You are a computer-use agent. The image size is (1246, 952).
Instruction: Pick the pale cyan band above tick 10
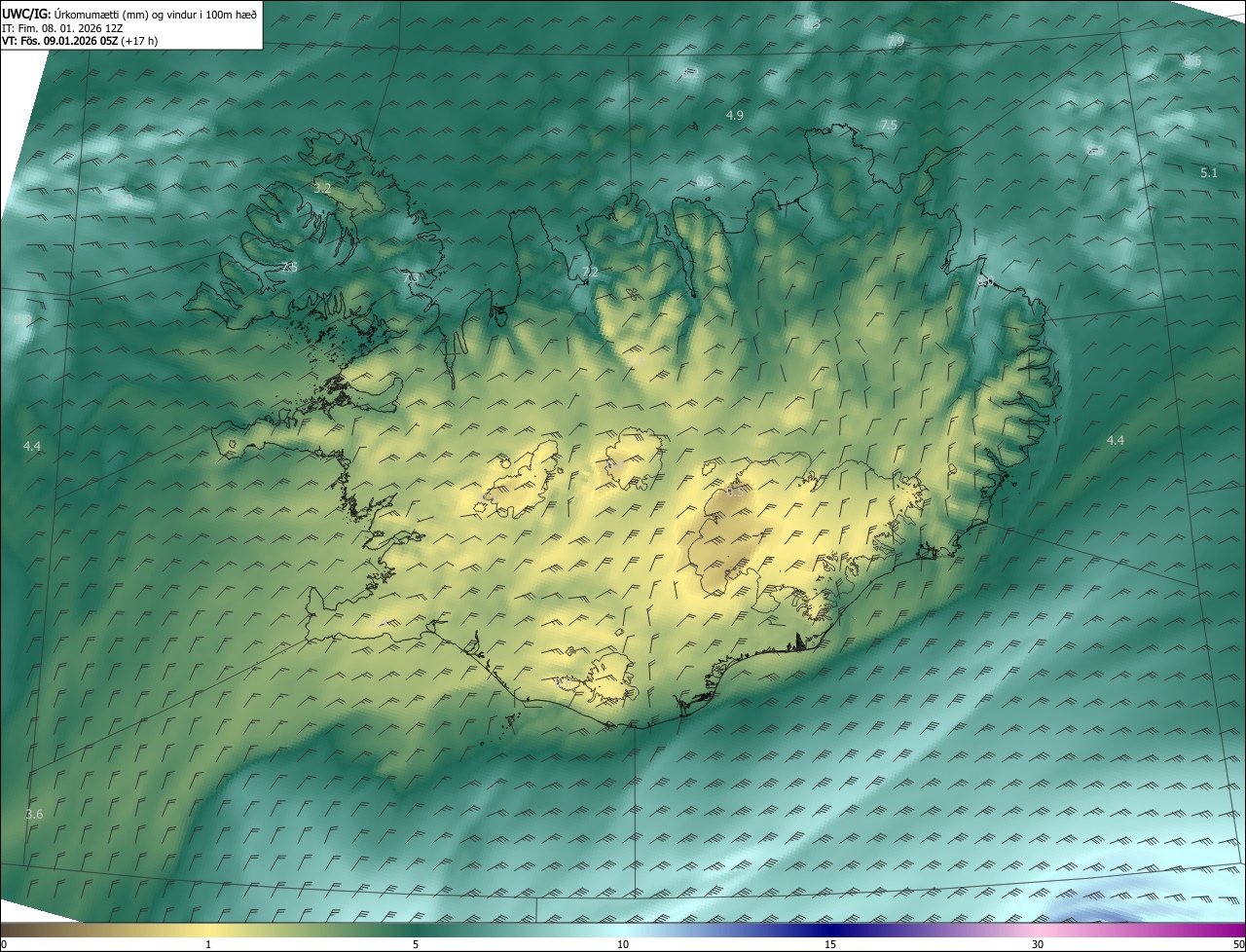click(x=623, y=930)
